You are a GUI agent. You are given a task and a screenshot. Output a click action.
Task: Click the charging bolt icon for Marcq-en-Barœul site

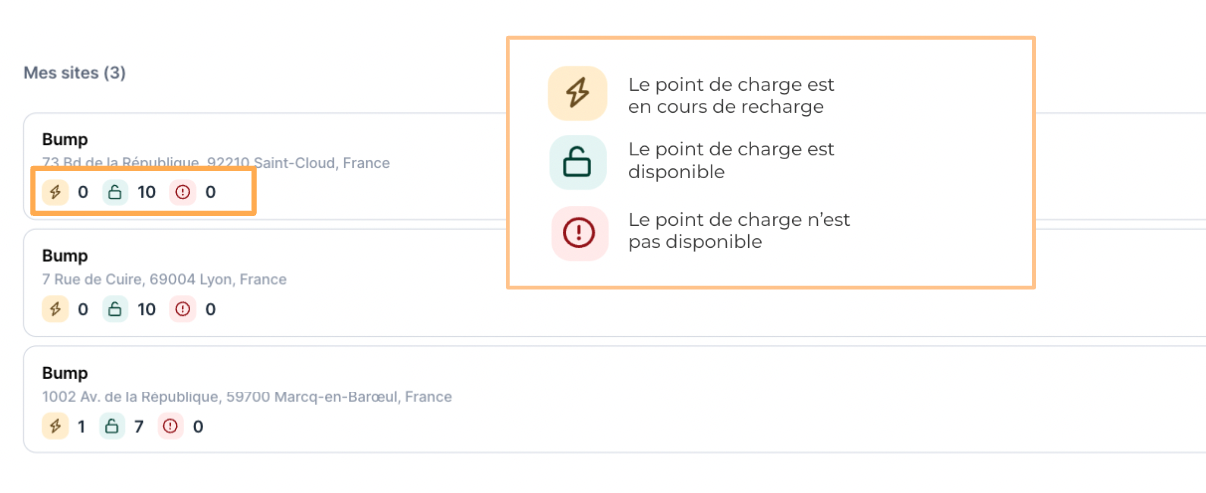click(55, 427)
